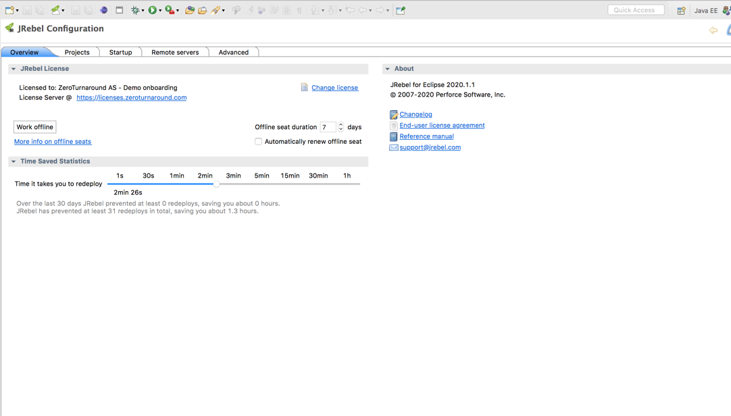This screenshot has width=731, height=416.
Task: Open the Run configurations dropdown arrow
Action: [x=160, y=10]
